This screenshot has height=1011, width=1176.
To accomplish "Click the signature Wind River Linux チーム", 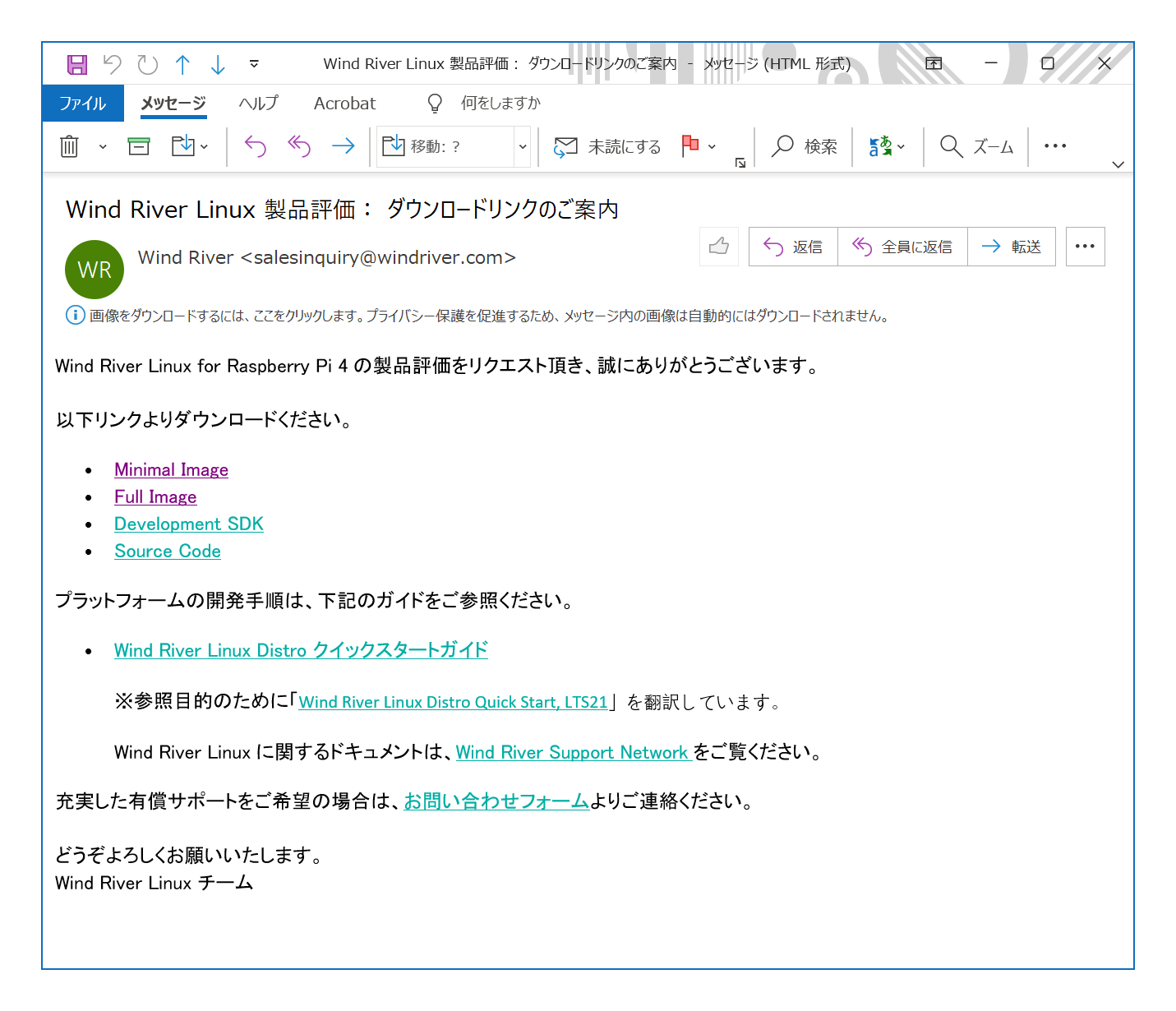I will coord(154,883).
